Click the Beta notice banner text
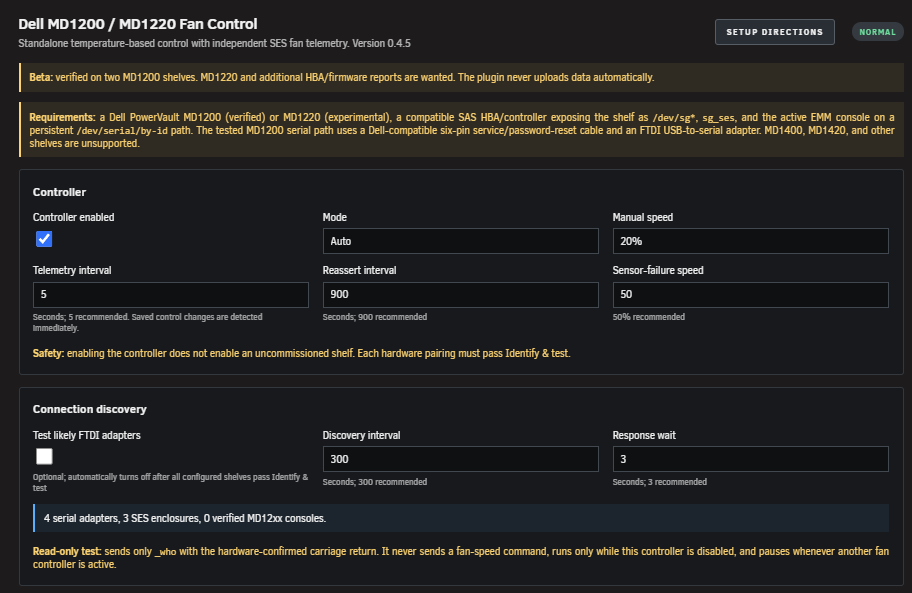912x593 pixels. pos(341,77)
